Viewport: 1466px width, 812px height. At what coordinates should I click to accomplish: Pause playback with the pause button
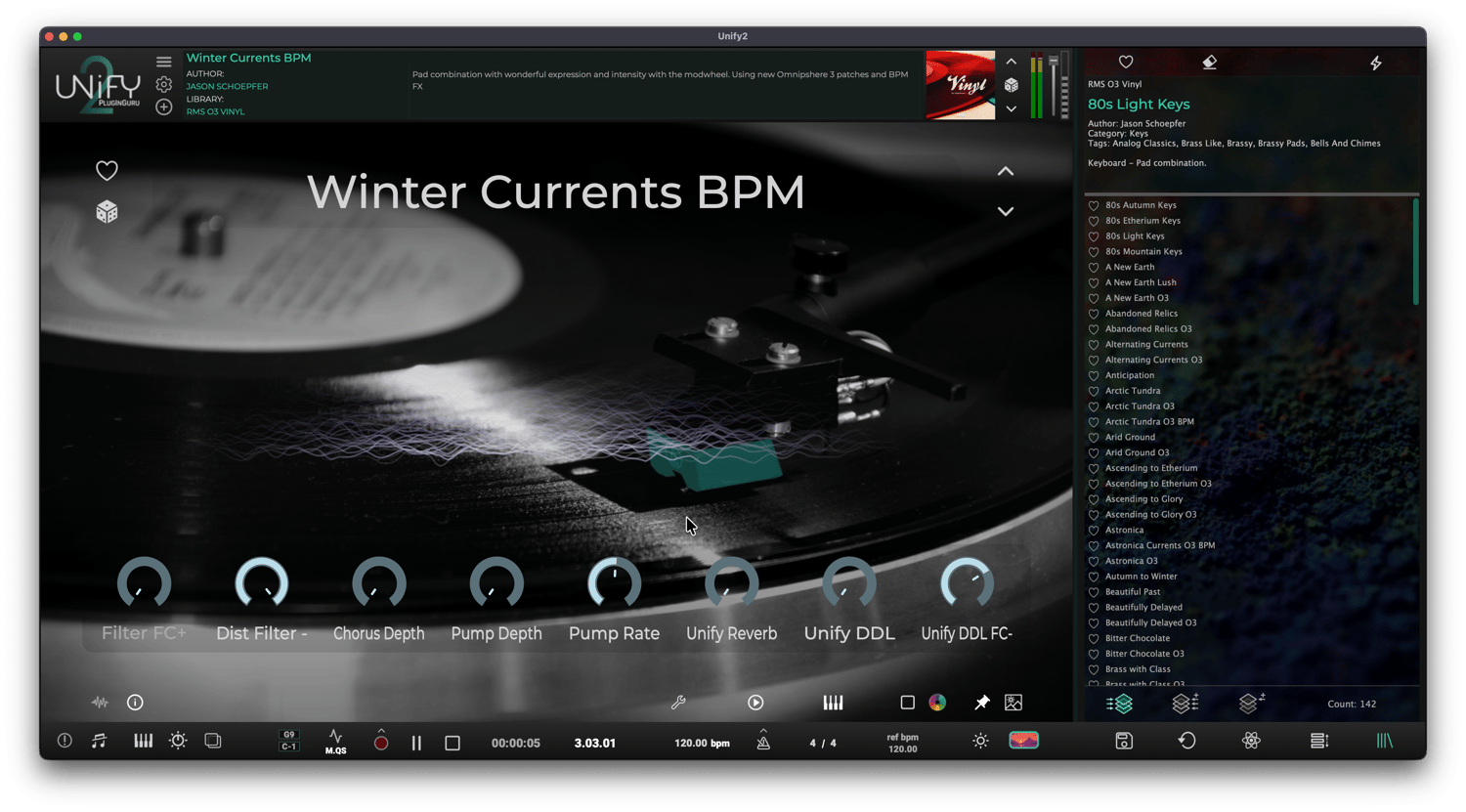(416, 743)
